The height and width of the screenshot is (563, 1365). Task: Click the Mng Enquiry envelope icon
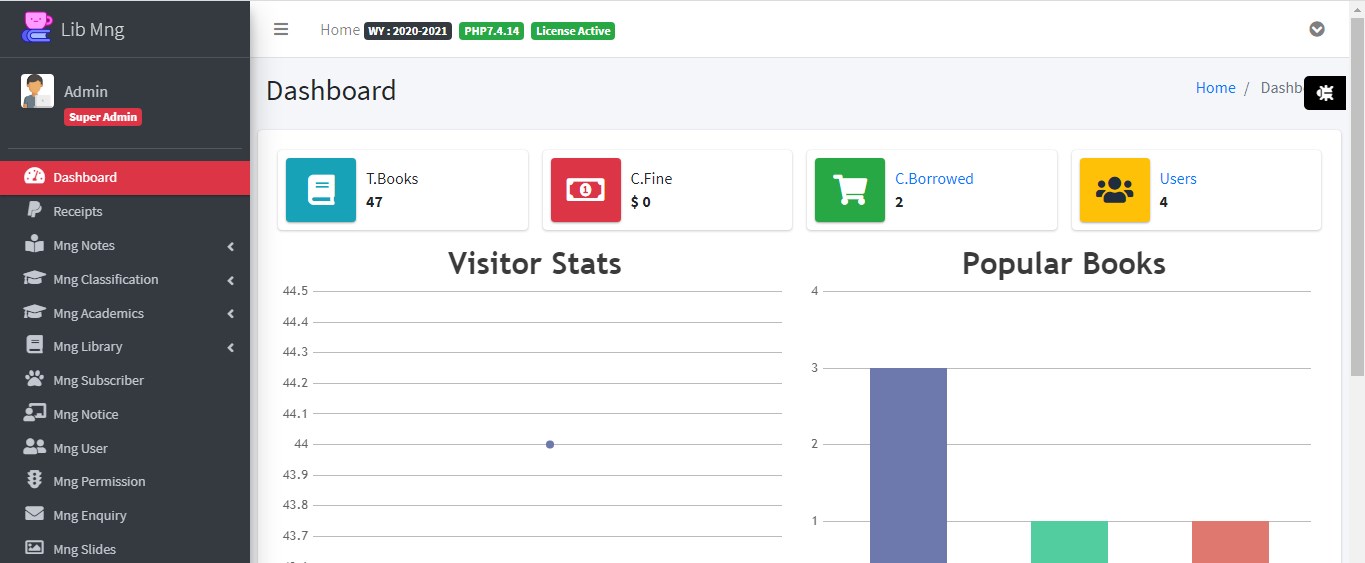coord(35,514)
